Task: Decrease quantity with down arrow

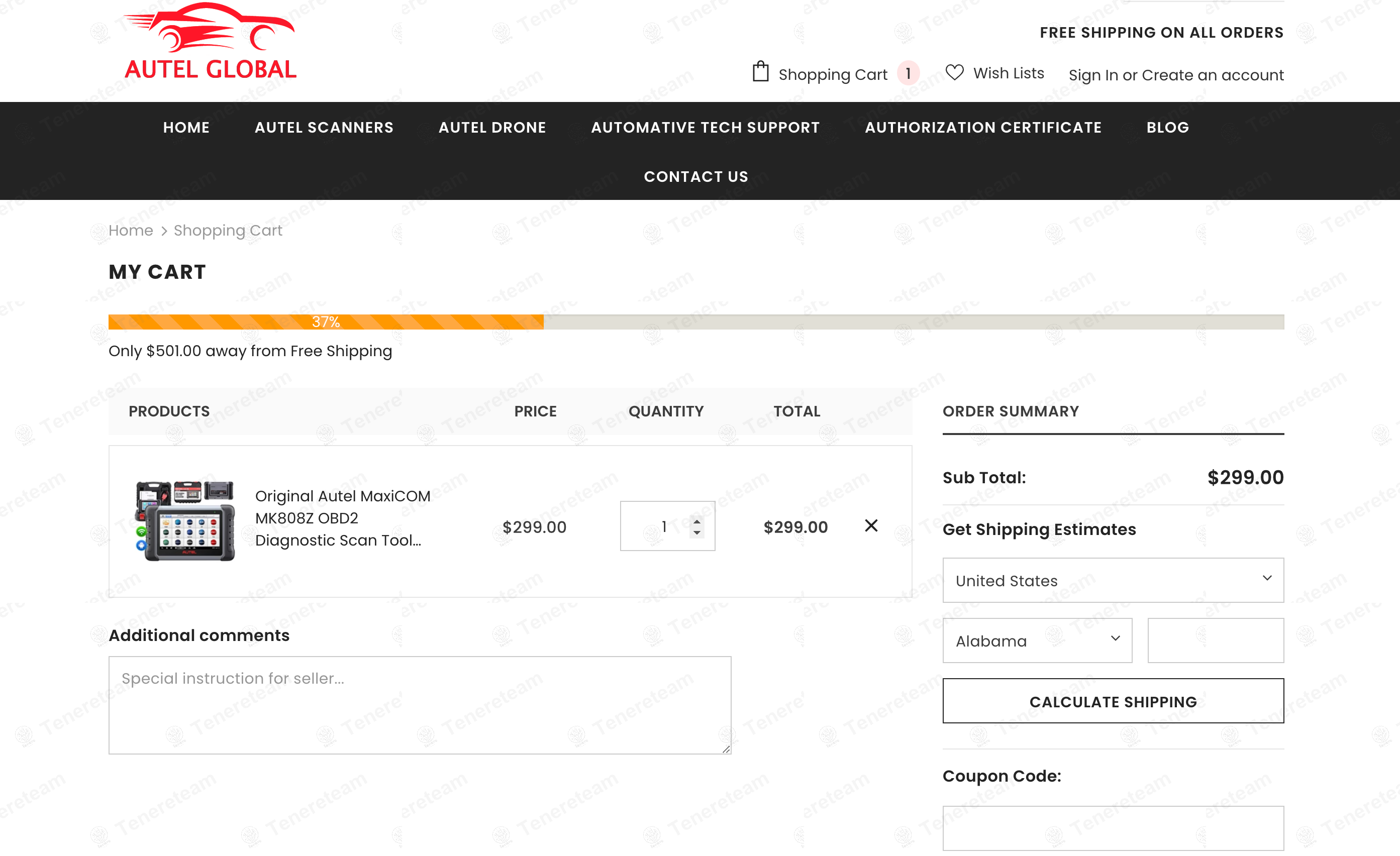Action: click(696, 533)
